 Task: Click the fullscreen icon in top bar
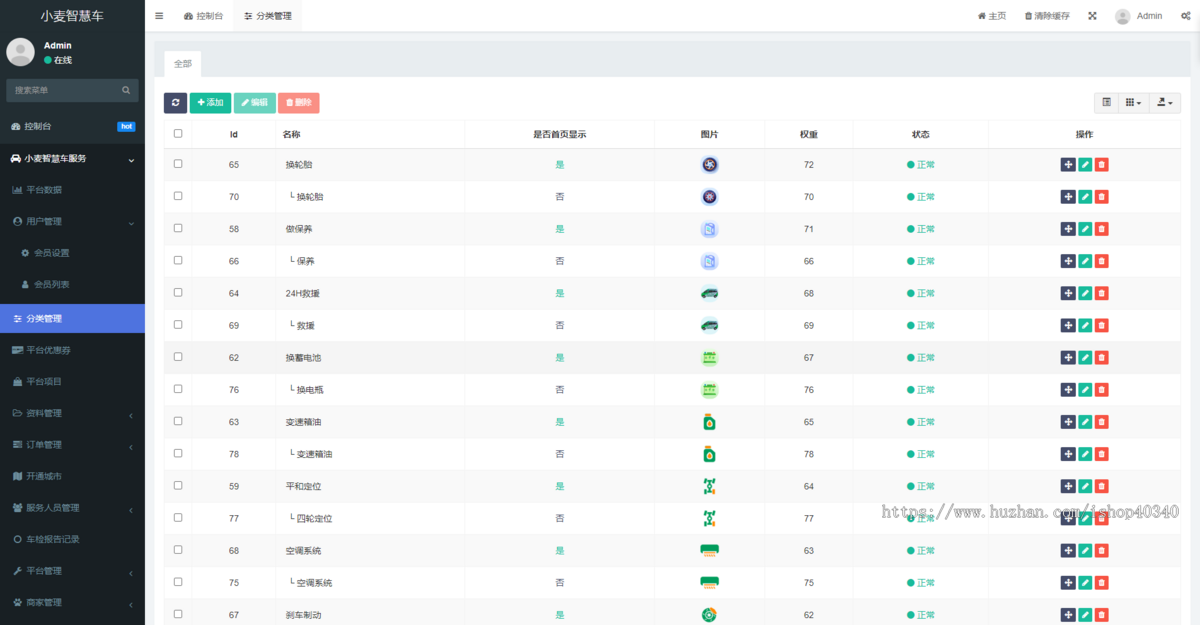(x=1092, y=16)
